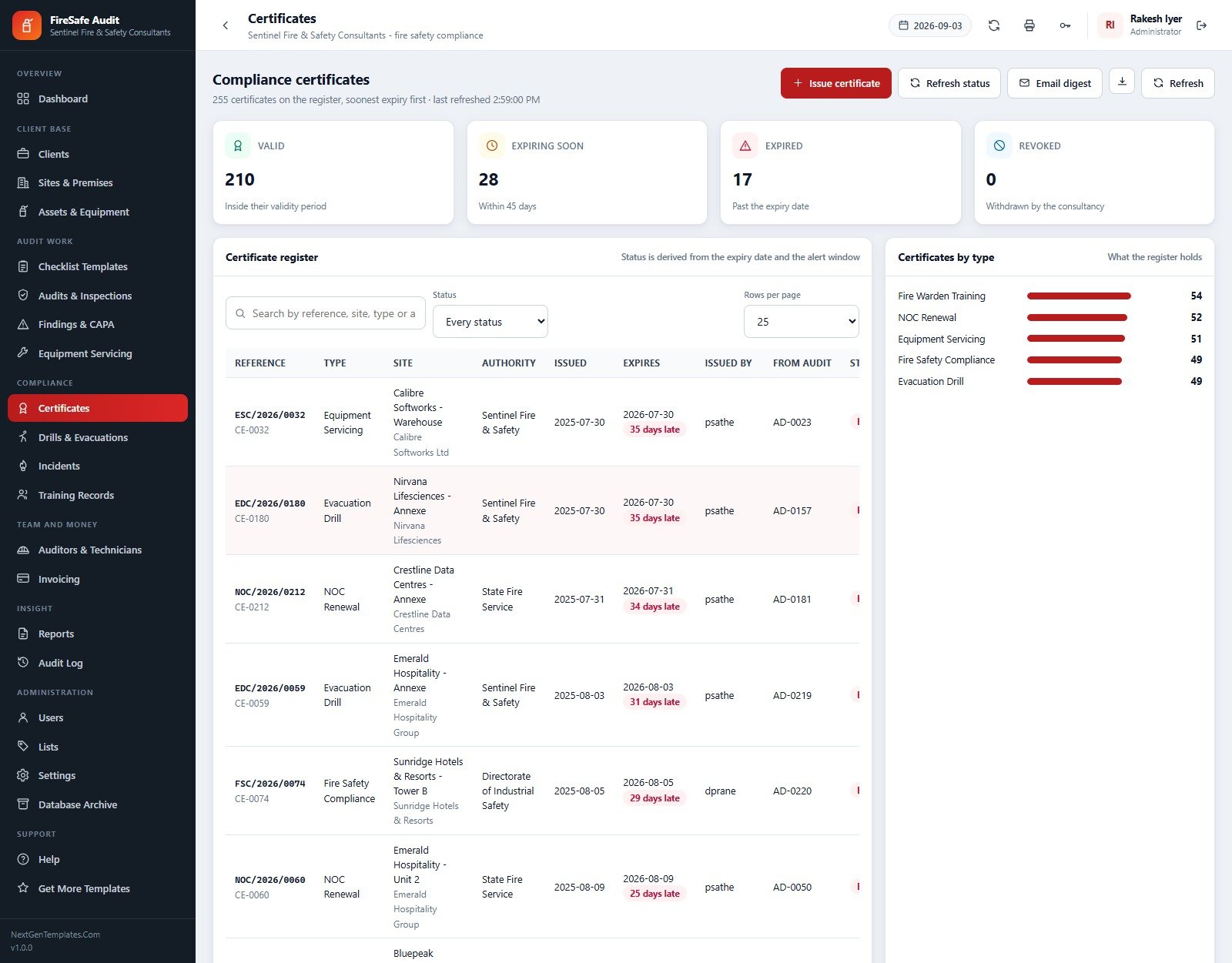Click the key icon in the header
1232x963 pixels.
[1065, 25]
